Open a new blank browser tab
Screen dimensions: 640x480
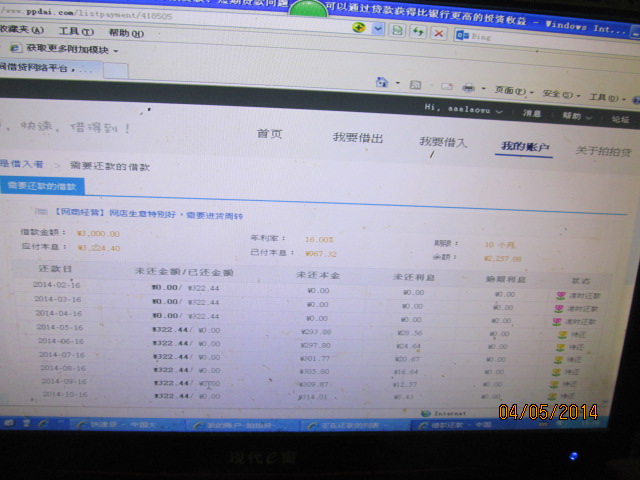(x=116, y=71)
